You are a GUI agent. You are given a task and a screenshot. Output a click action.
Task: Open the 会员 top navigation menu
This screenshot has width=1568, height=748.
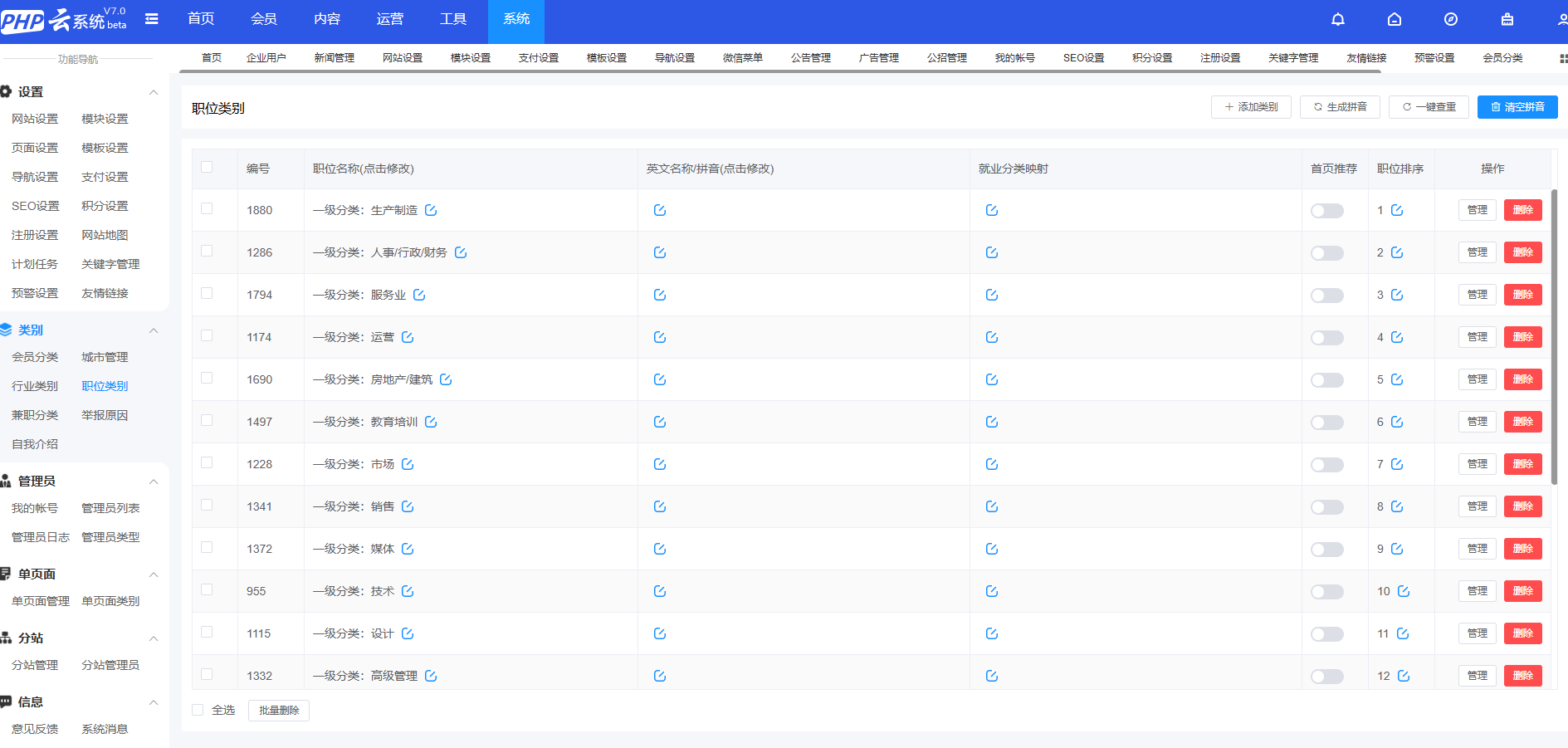tap(263, 19)
